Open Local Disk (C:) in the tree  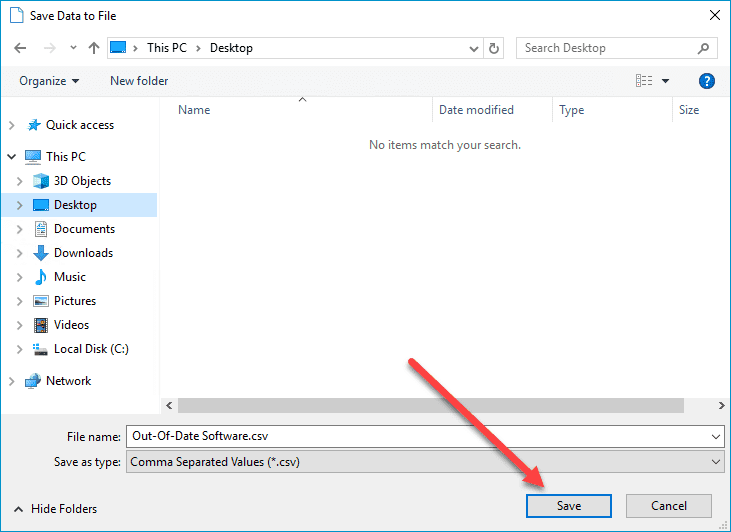coord(91,349)
